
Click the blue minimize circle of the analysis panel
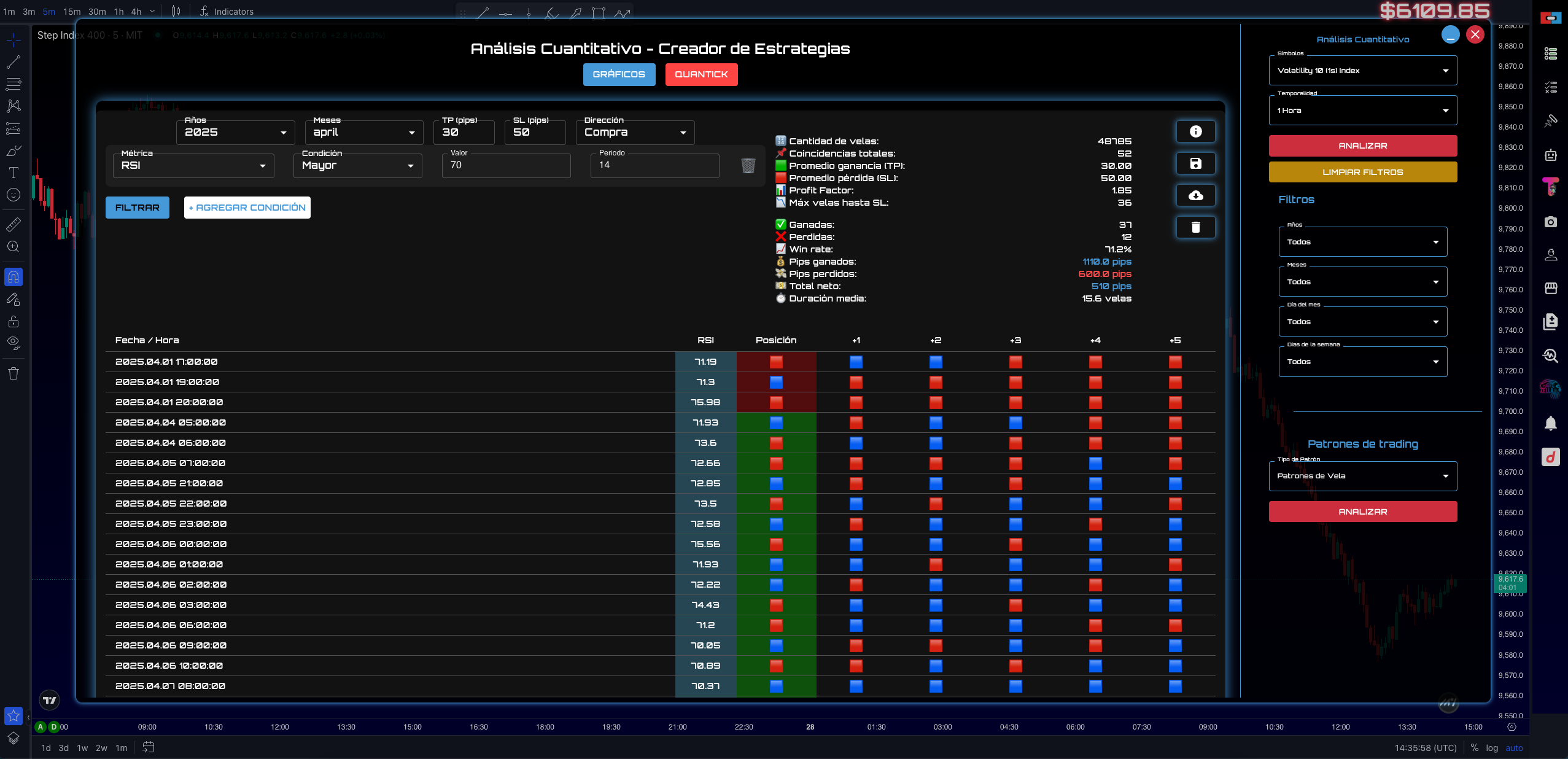click(1451, 34)
